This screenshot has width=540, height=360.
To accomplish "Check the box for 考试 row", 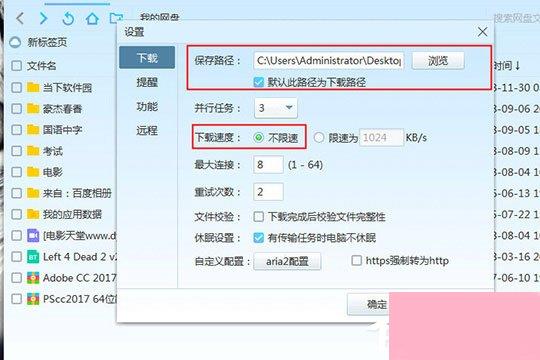I will click(16, 151).
